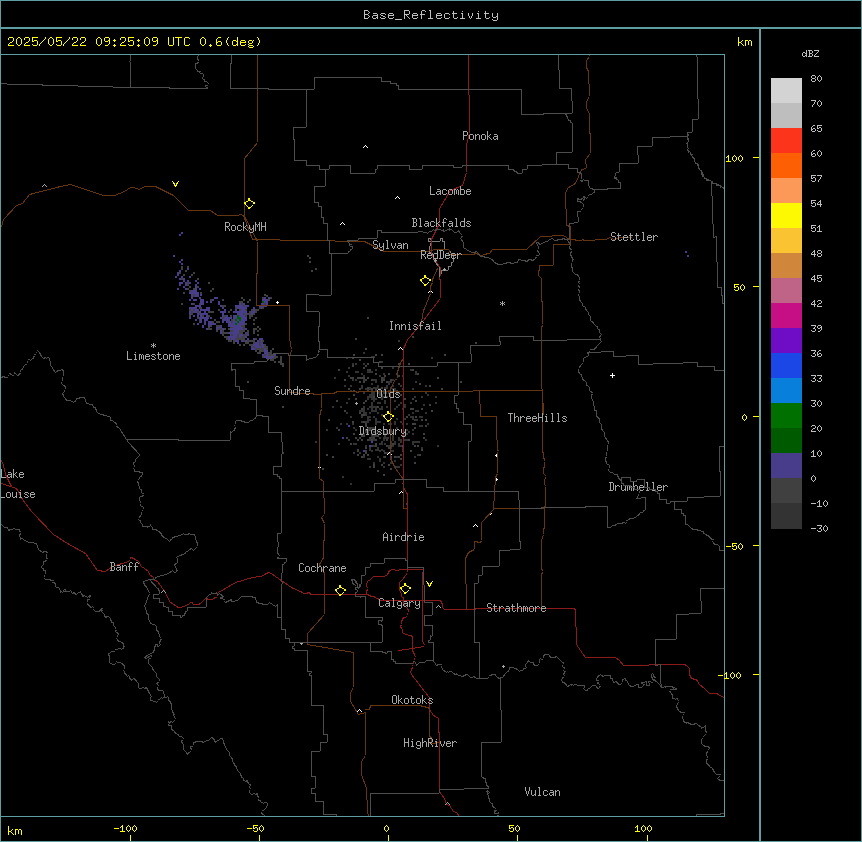Image resolution: width=862 pixels, height=842 pixels.
Task: Click the Base_Reflectivity title
Action: (x=431, y=15)
